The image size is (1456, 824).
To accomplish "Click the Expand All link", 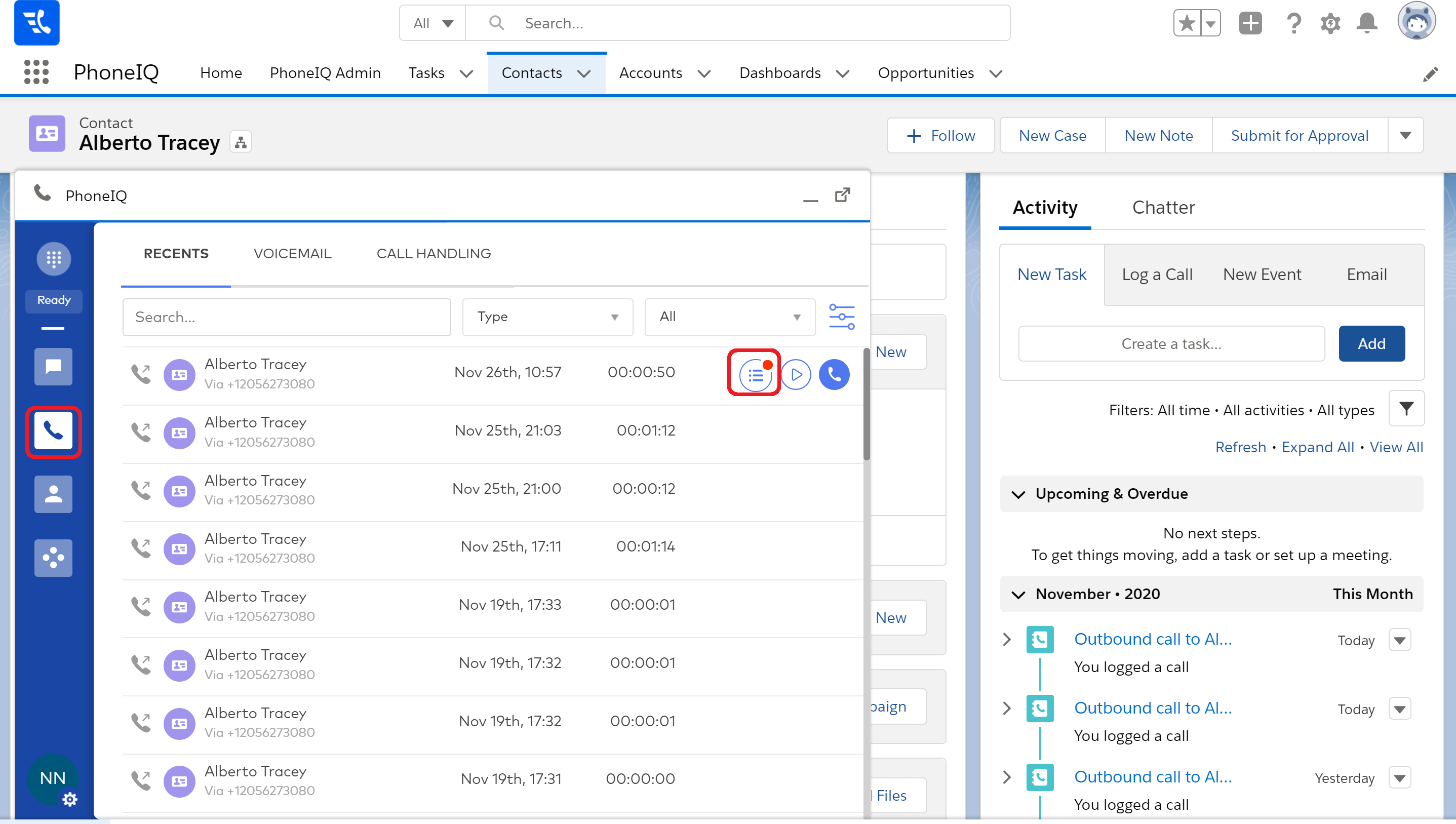I will click(1317, 447).
